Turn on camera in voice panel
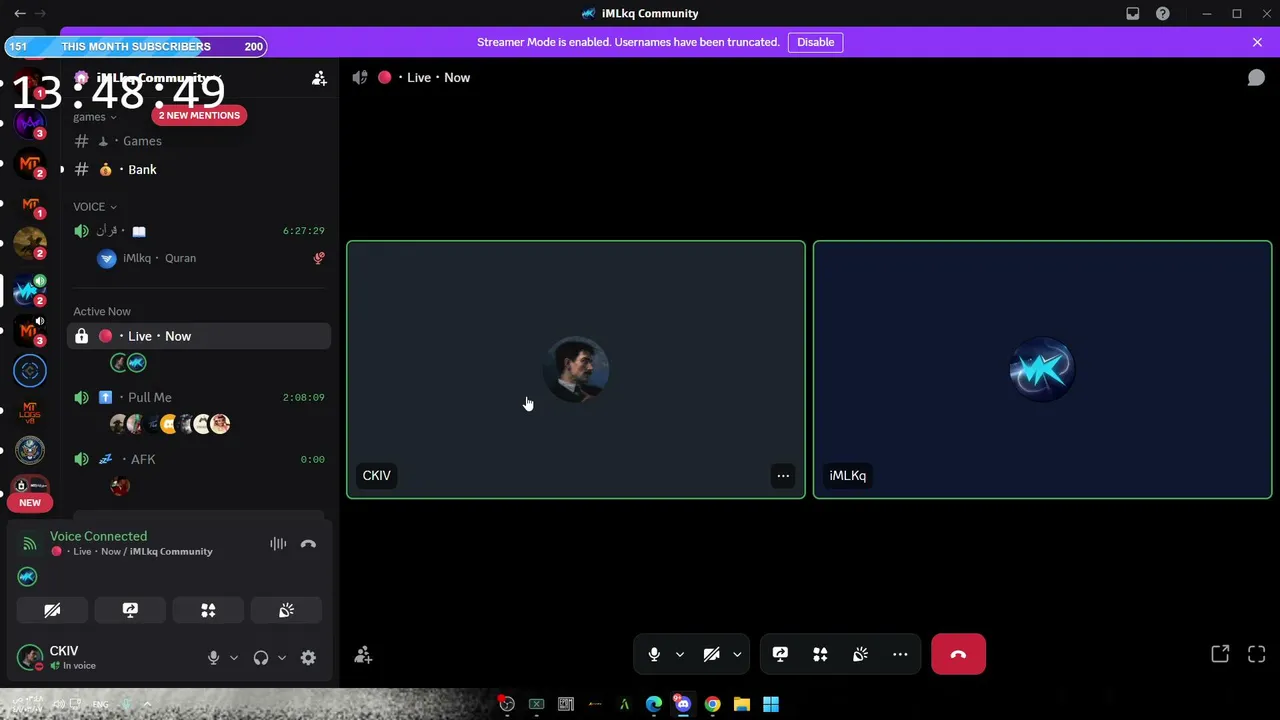Viewport: 1280px width, 720px height. tap(52, 610)
